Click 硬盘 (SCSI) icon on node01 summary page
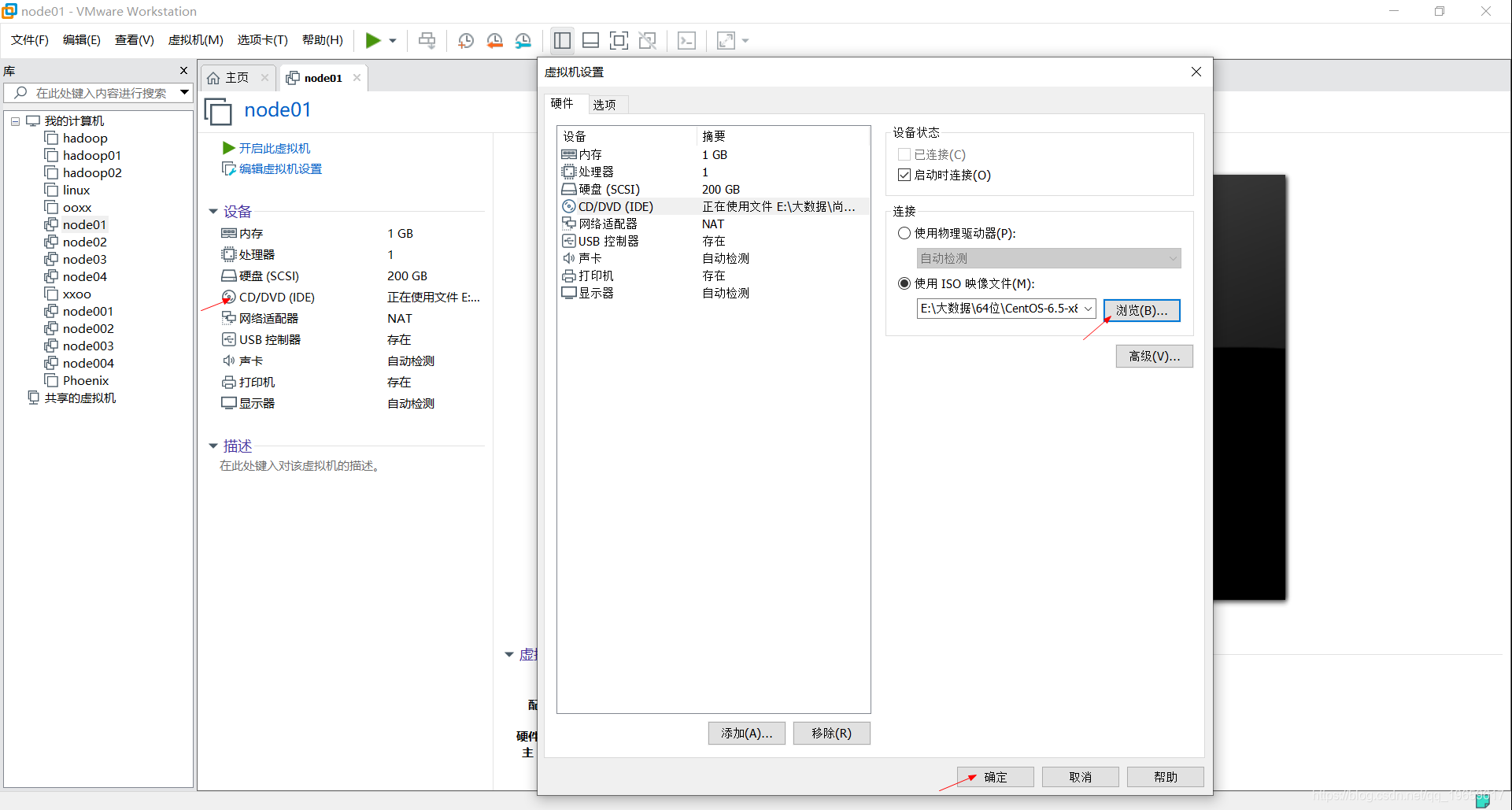The height and width of the screenshot is (810, 1512). click(x=228, y=276)
